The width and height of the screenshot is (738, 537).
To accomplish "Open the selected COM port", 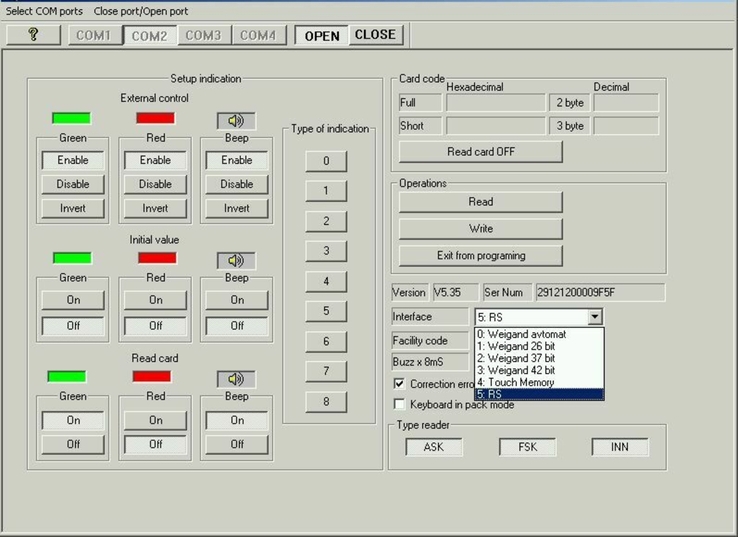I will click(x=322, y=35).
